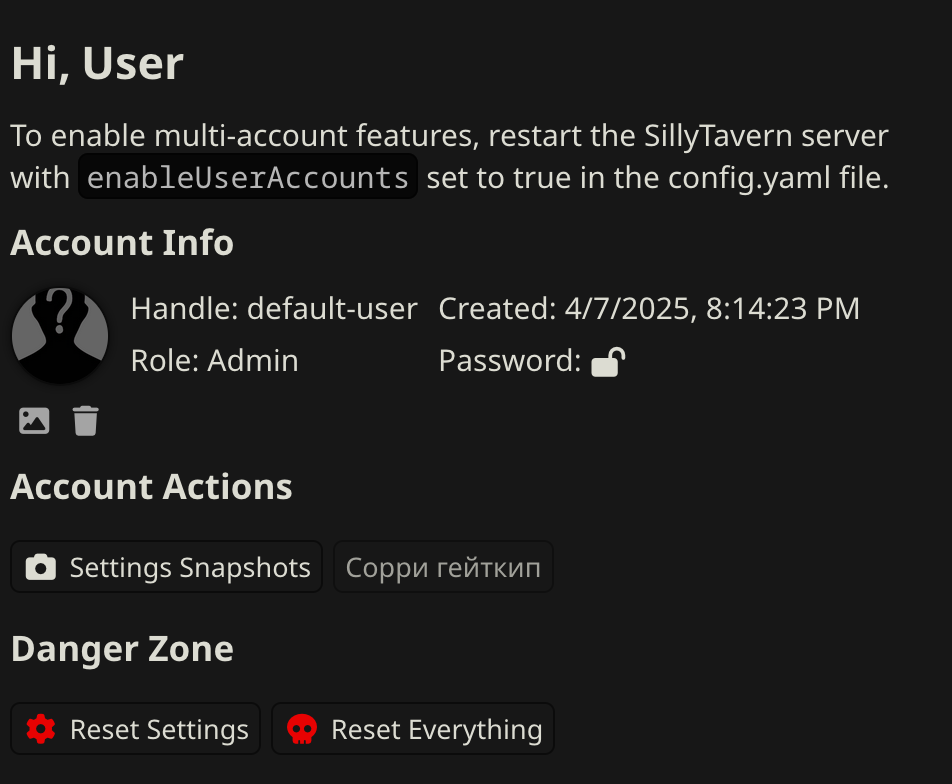This screenshot has width=952, height=784.
Task: Click the unlocked padlock password icon
Action: click(x=608, y=363)
